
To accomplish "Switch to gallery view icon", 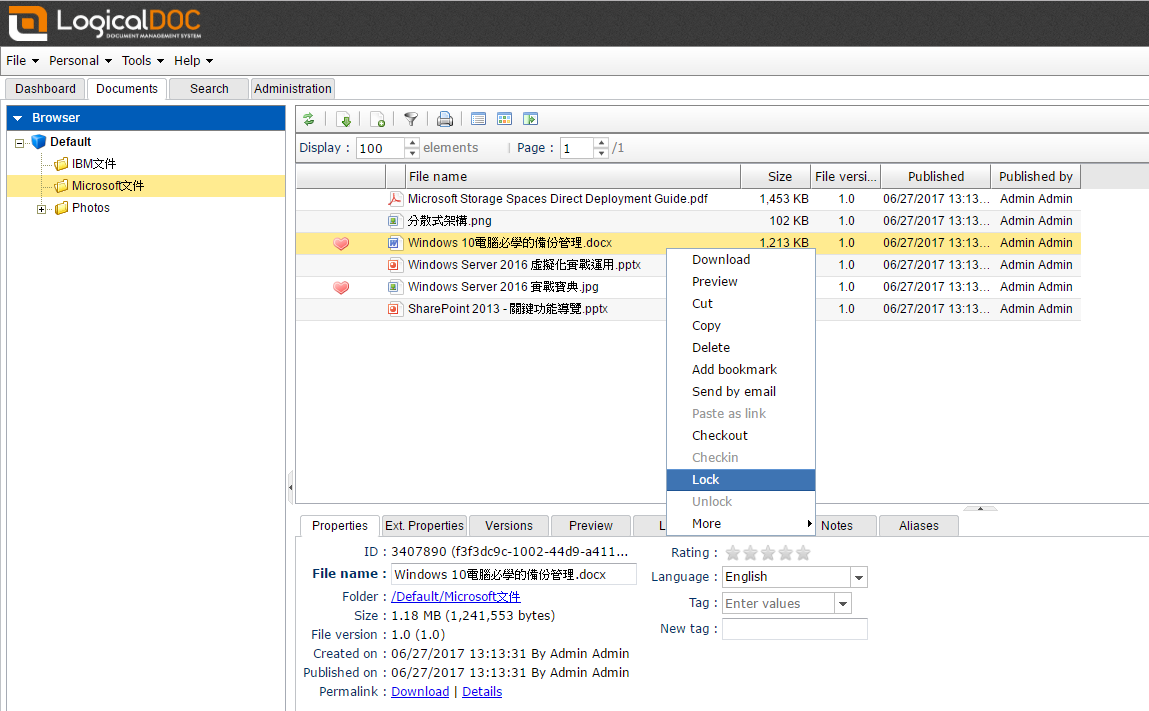I will pos(504,119).
